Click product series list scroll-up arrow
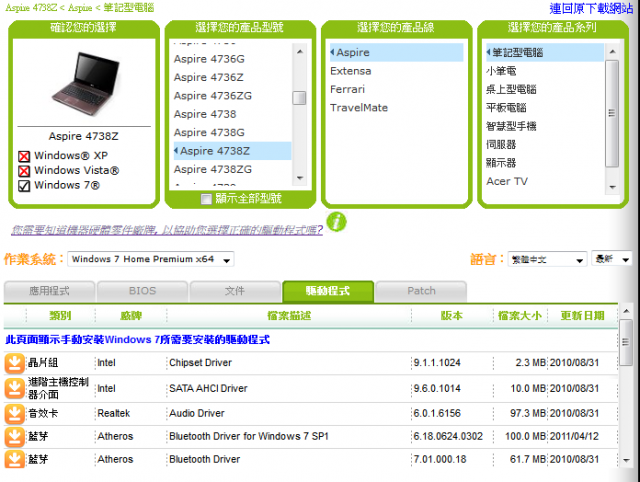Screen dimensions: 640x482 (x=612, y=52)
